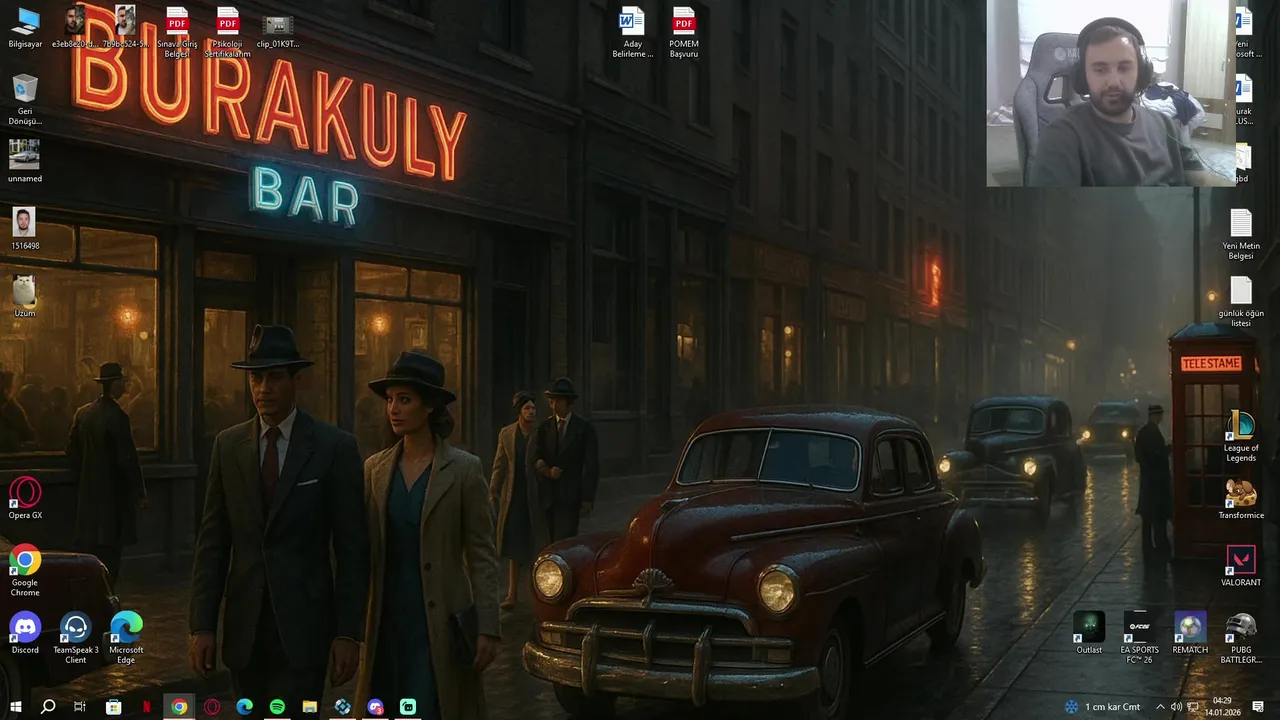Open Edge browser from taskbar

pos(244,707)
